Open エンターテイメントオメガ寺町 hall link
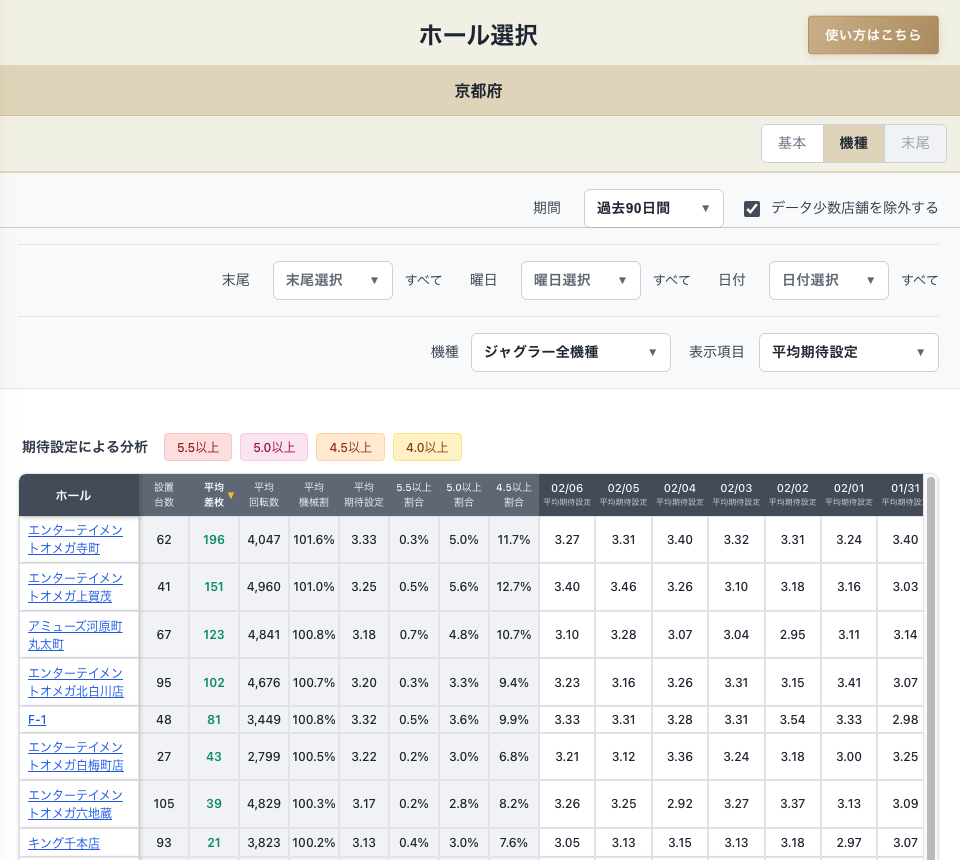960x860 pixels. [x=76, y=539]
